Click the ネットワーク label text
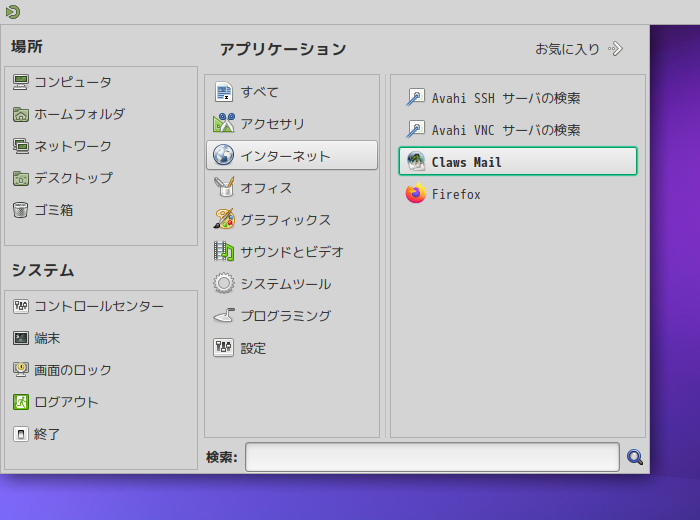Image resolution: width=700 pixels, height=520 pixels. point(73,146)
